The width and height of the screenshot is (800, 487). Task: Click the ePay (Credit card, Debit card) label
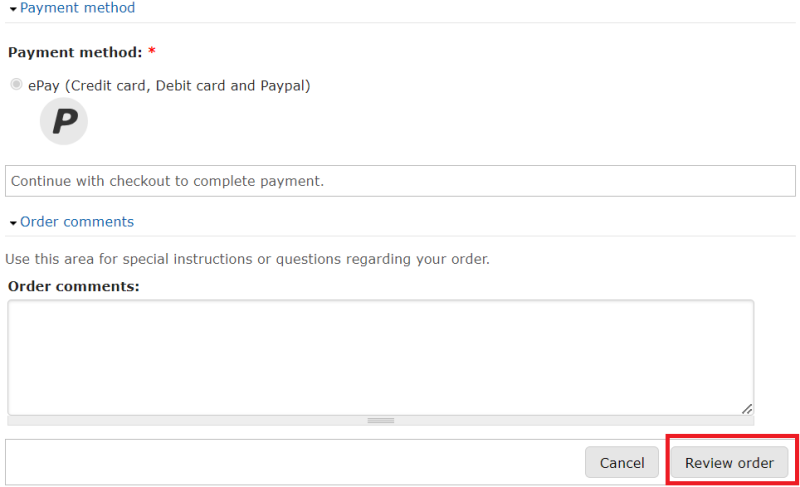169,86
